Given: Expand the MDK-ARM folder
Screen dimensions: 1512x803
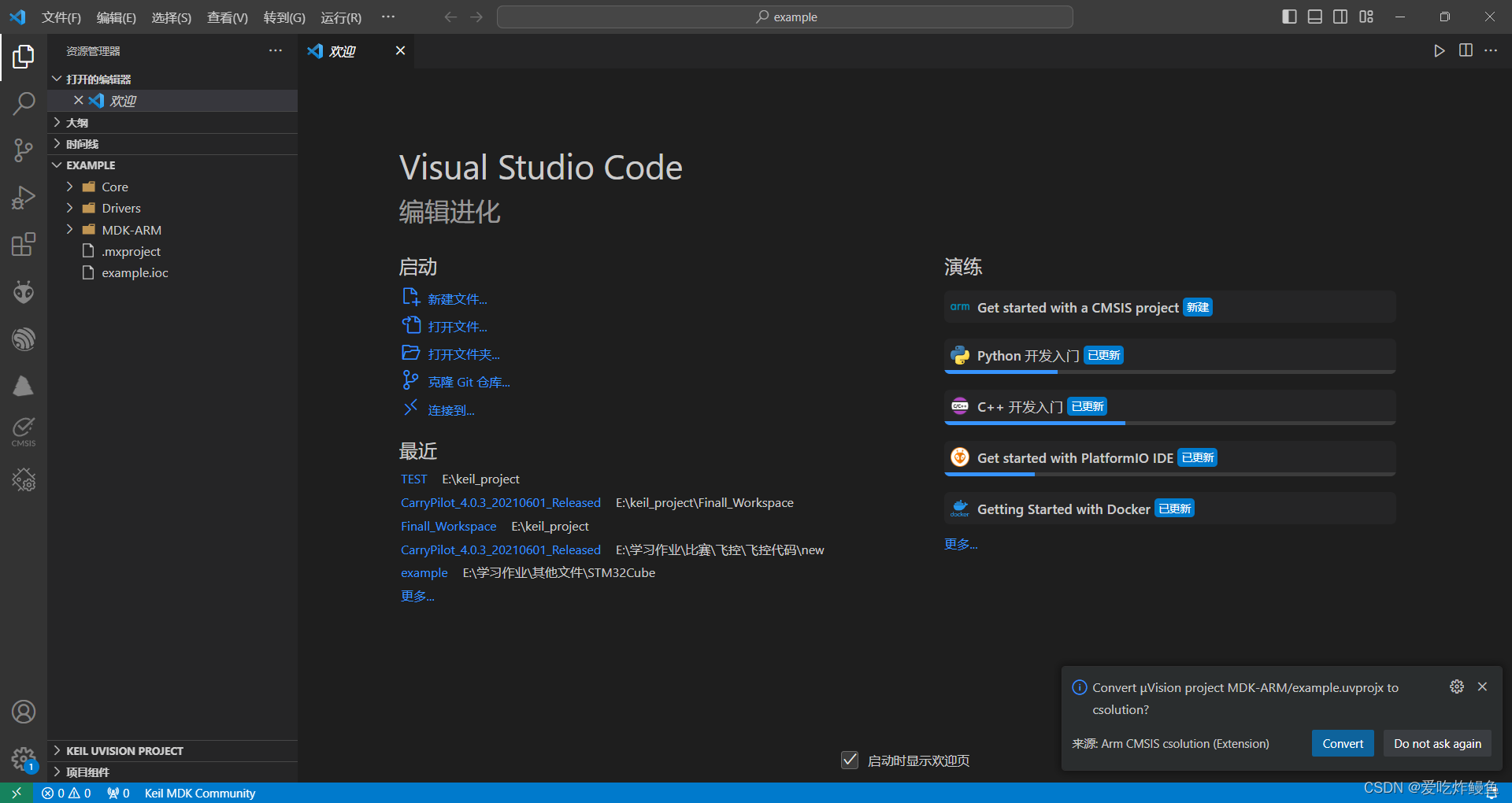Looking at the screenshot, I should pyautogui.click(x=172, y=230).
